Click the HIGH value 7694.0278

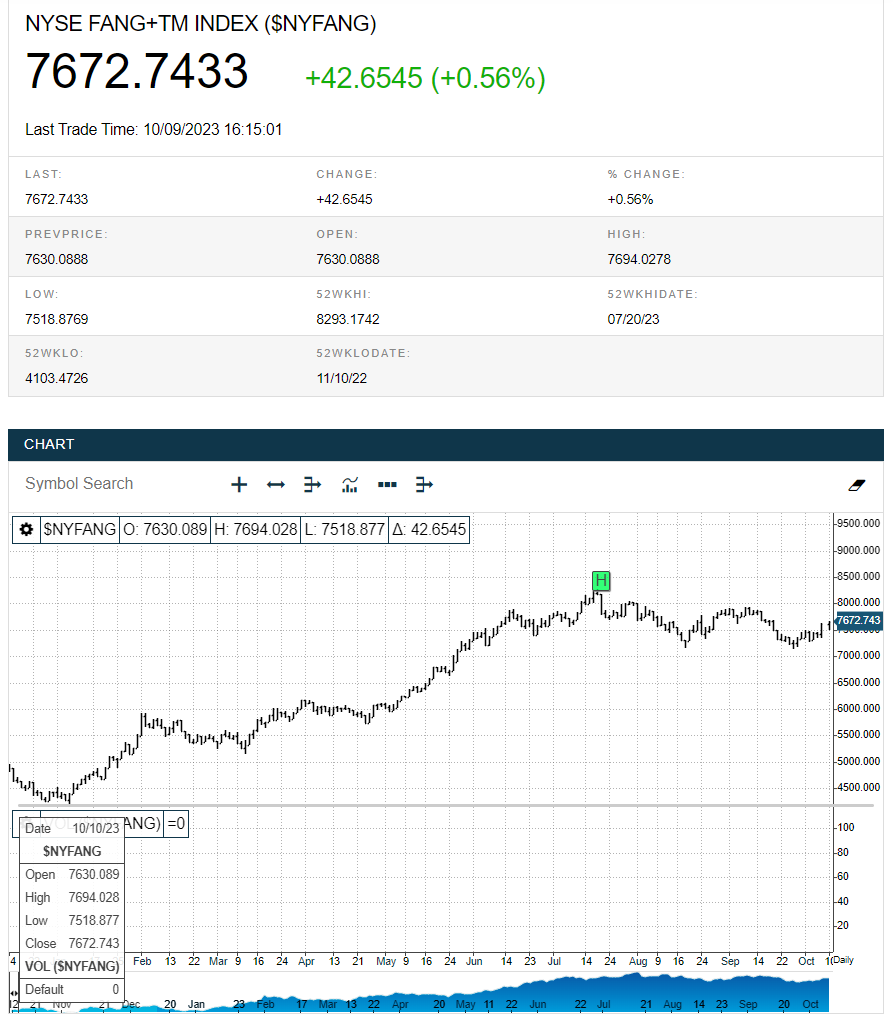coord(639,259)
